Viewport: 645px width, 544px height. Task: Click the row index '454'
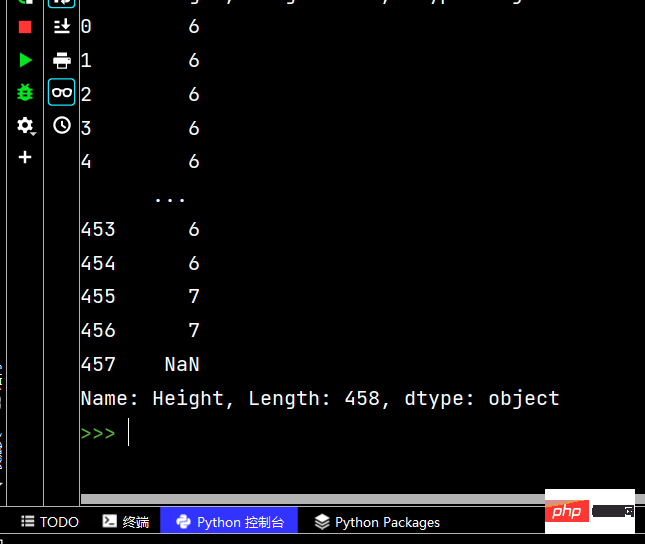(x=98, y=263)
